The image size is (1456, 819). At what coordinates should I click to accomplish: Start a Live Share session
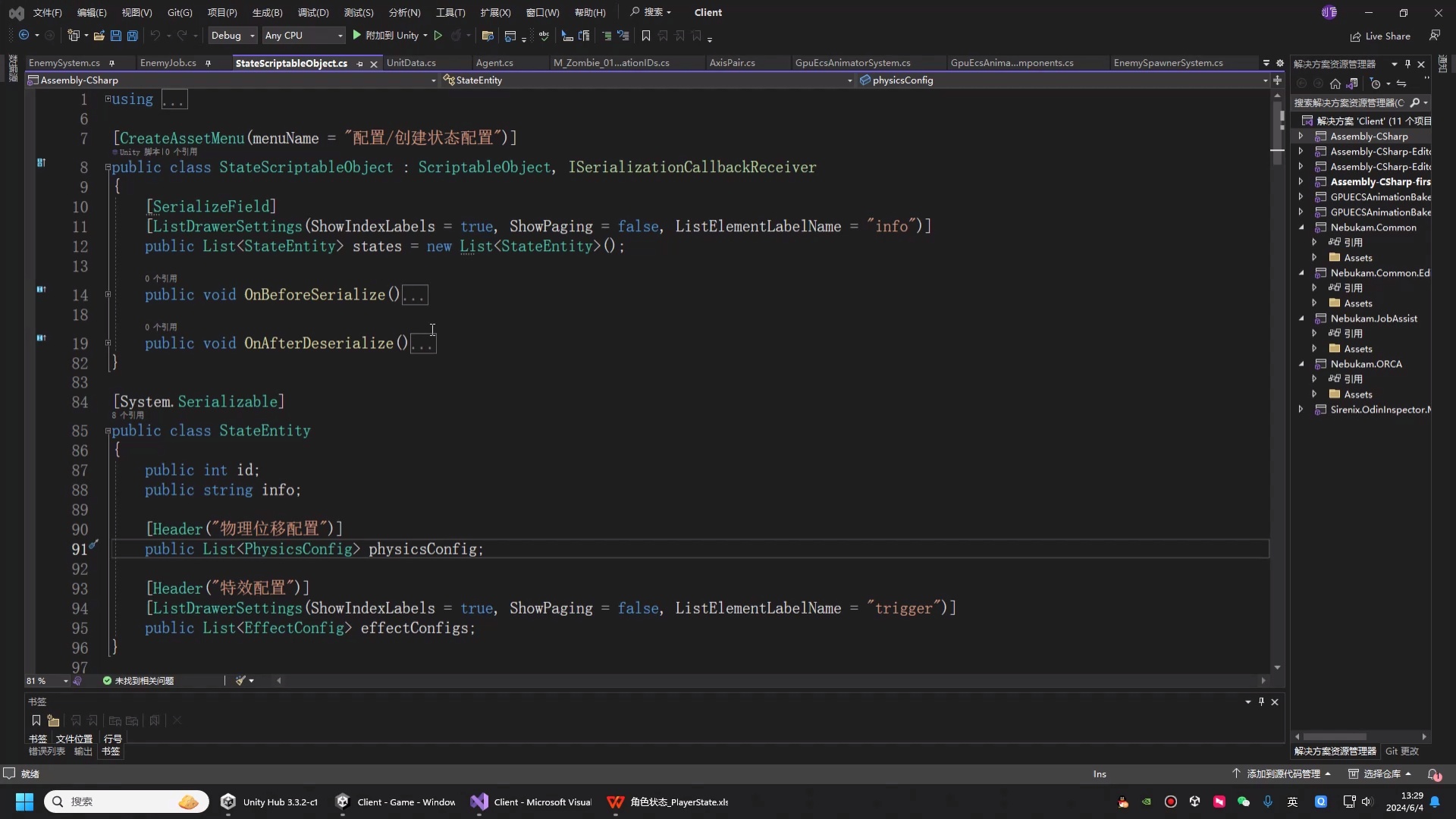(1382, 36)
